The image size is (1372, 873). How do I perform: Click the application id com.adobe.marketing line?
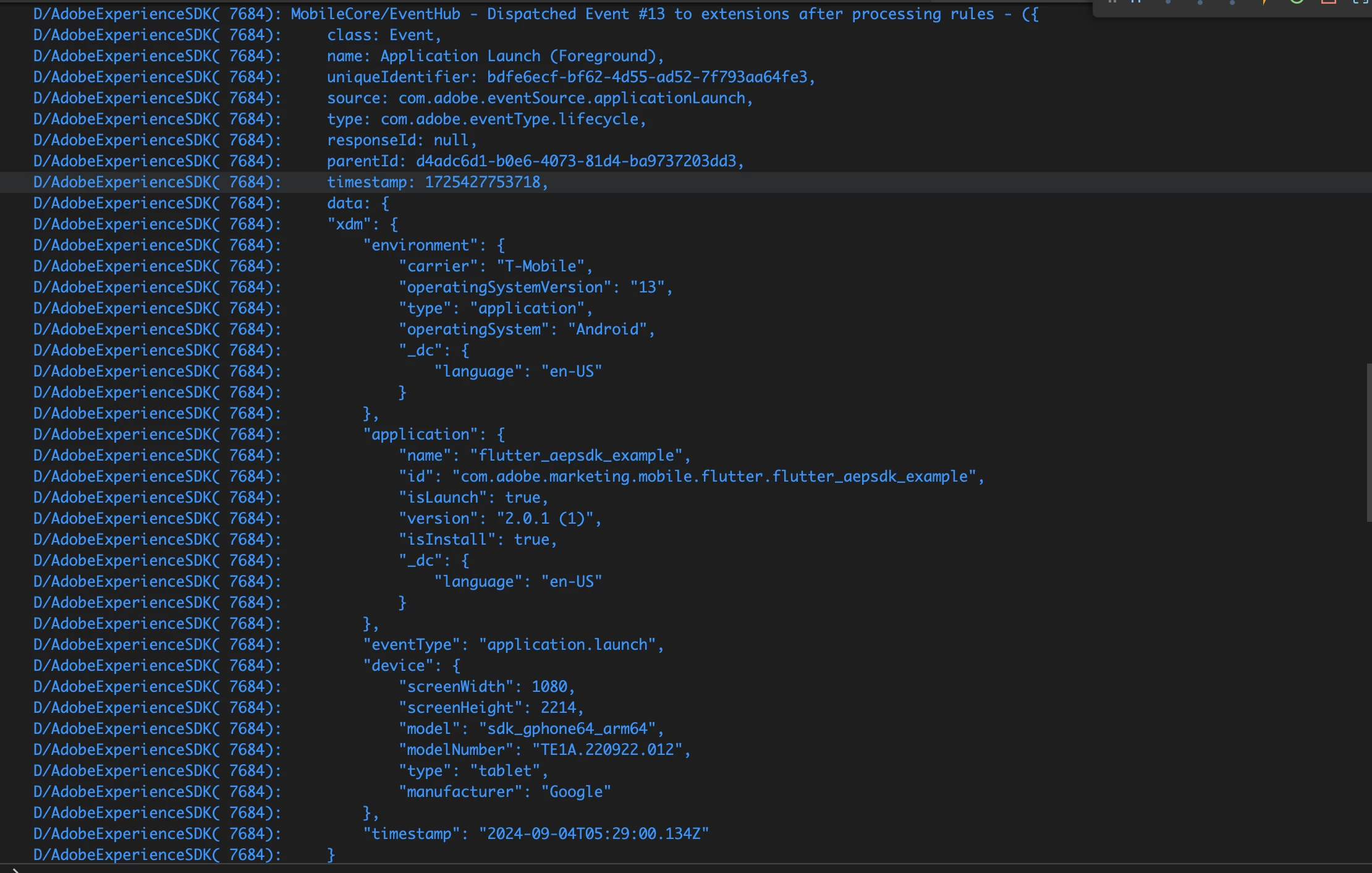coord(690,477)
